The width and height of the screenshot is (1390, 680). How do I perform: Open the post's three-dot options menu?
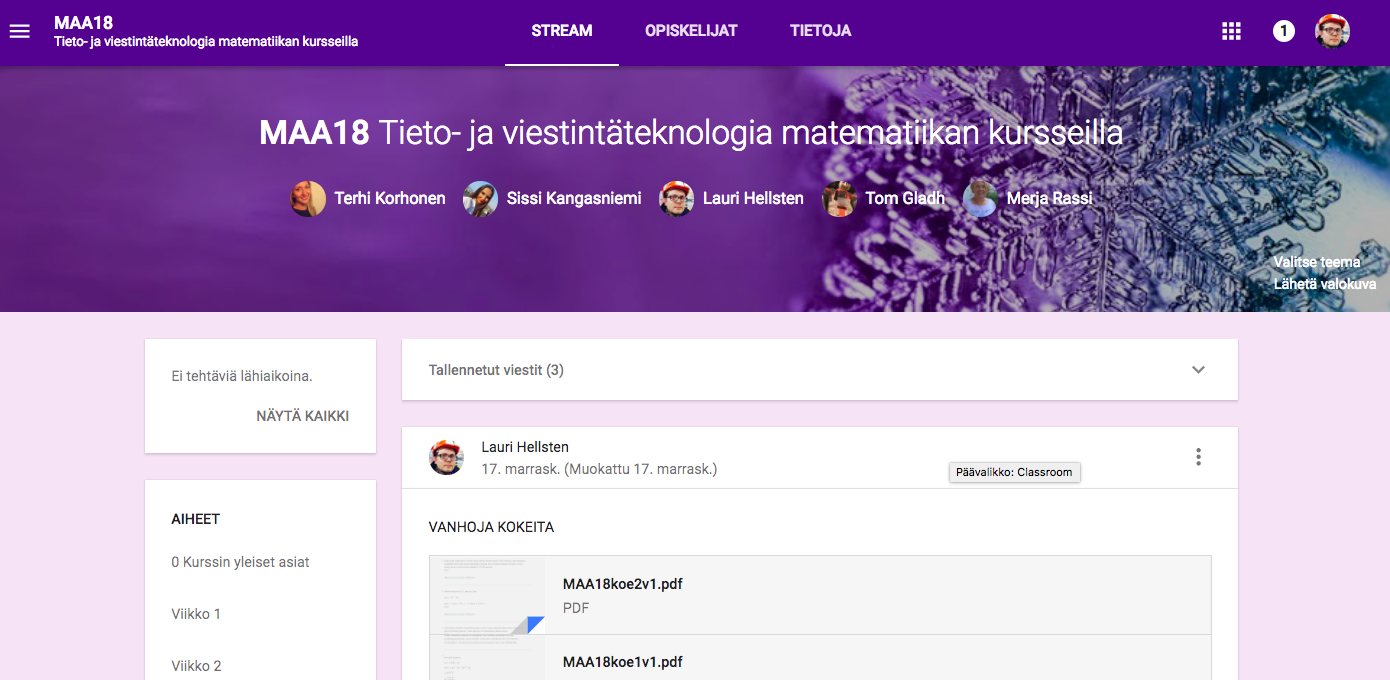(x=1198, y=457)
